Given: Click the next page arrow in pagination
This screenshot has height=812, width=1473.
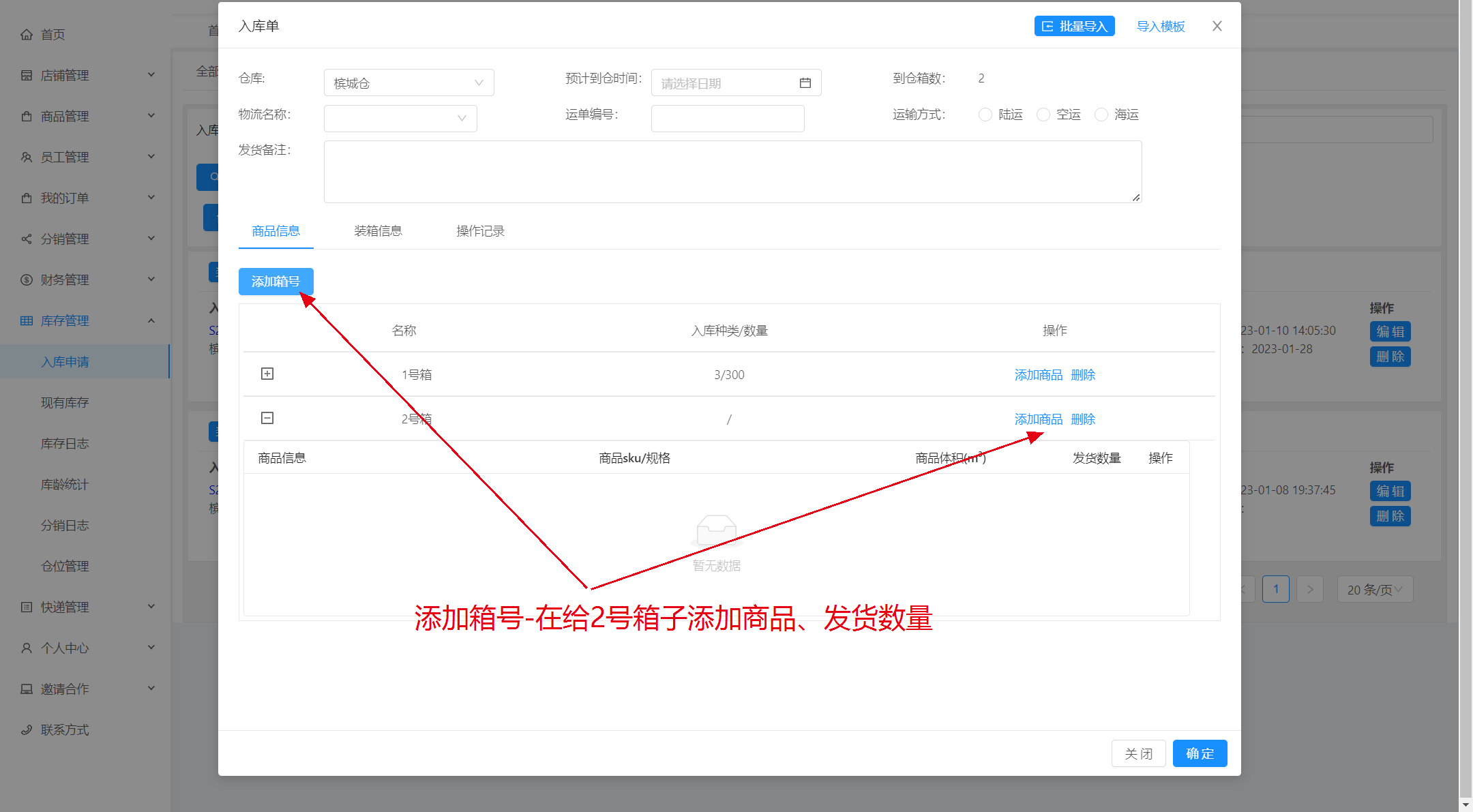Looking at the screenshot, I should pyautogui.click(x=1310, y=589).
